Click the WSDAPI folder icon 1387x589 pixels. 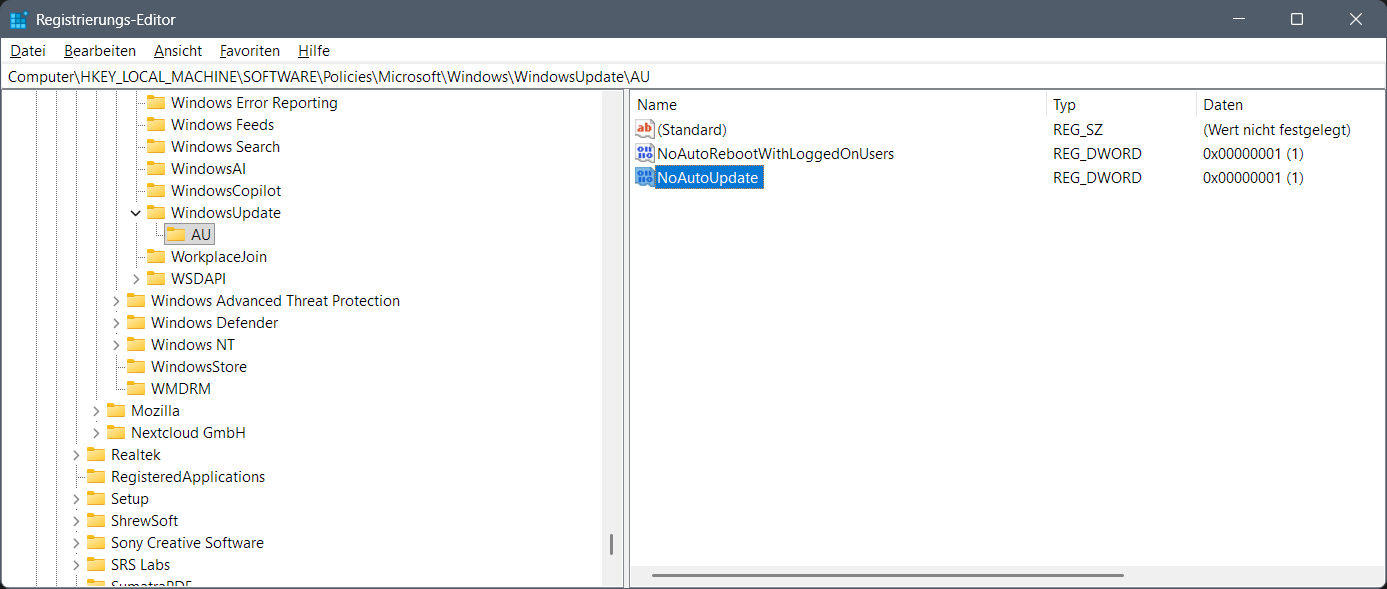tap(156, 278)
